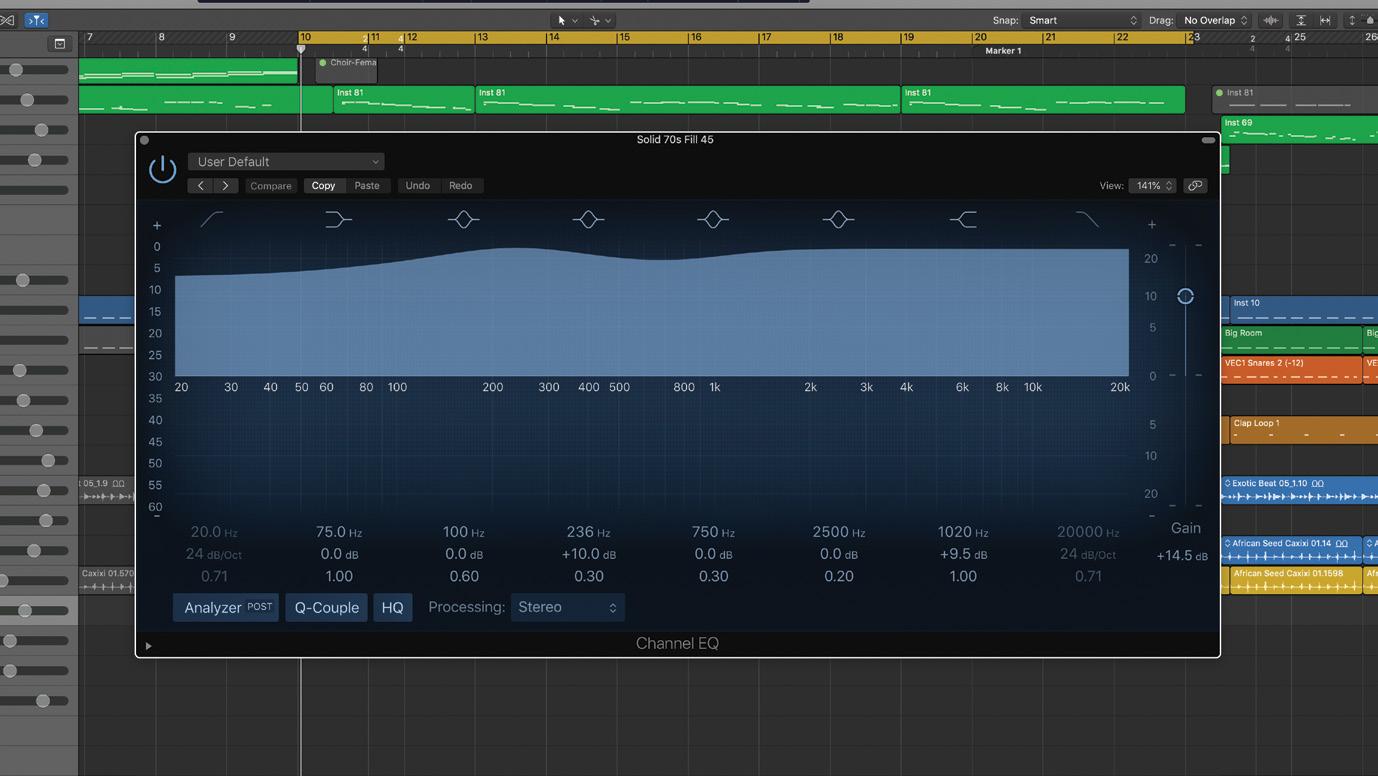
Task: Click the 0.20 Q value
Action: point(839,576)
